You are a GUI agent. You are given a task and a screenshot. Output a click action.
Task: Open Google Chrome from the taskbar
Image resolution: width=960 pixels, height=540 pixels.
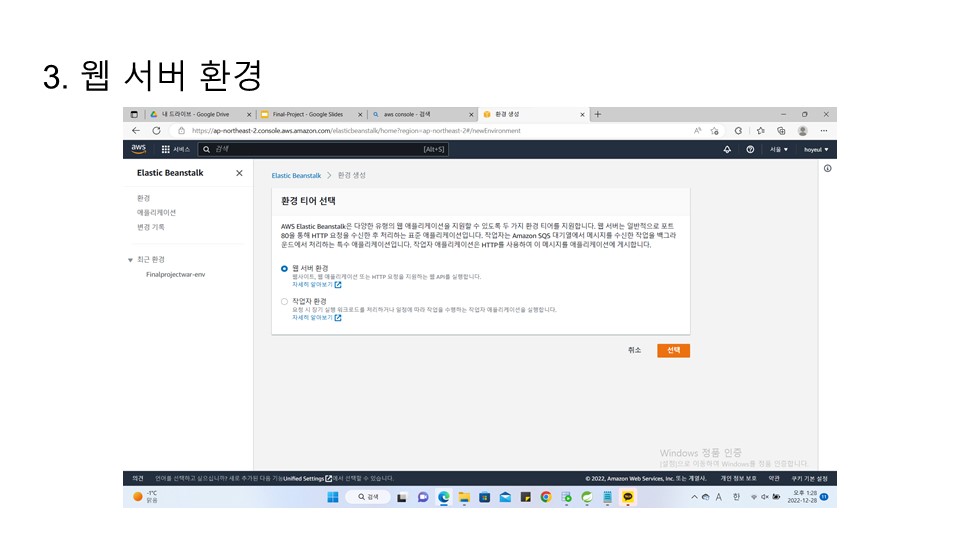pyautogui.click(x=546, y=497)
